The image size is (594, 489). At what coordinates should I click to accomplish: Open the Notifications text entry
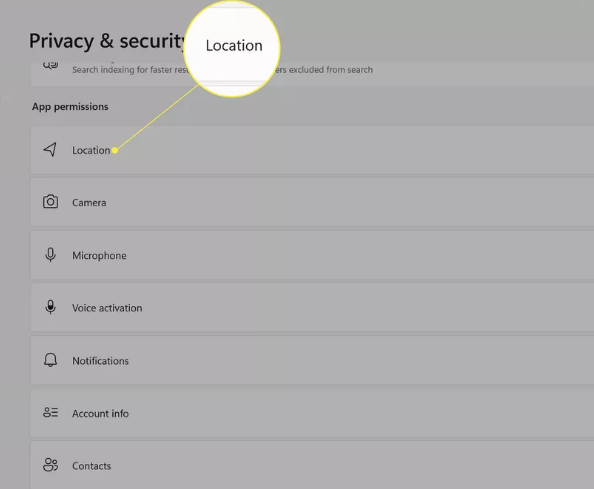(100, 361)
